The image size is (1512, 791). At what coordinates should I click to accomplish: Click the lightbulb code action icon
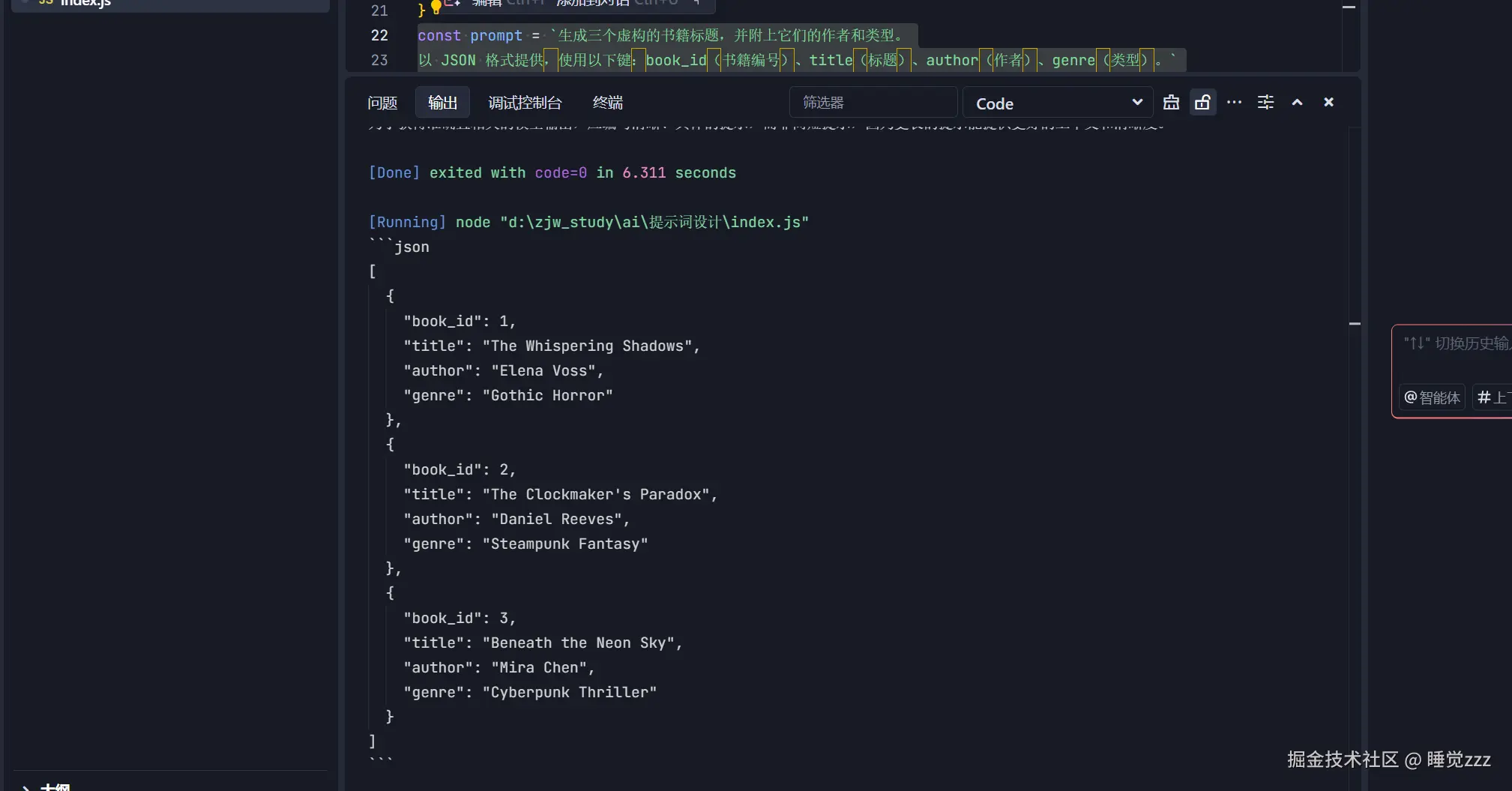point(436,8)
